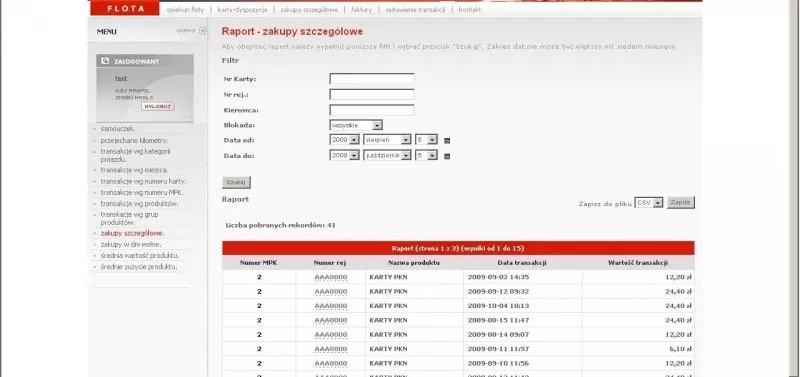Collapse the MENU panel with the X icon
Viewport: 800px width, 377px height.
(x=203, y=31)
